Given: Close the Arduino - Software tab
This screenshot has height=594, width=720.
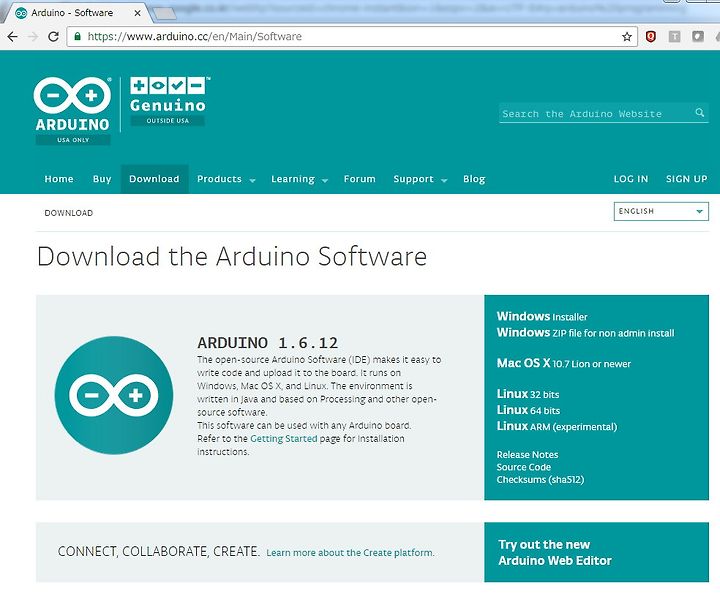Looking at the screenshot, I should pyautogui.click(x=137, y=13).
